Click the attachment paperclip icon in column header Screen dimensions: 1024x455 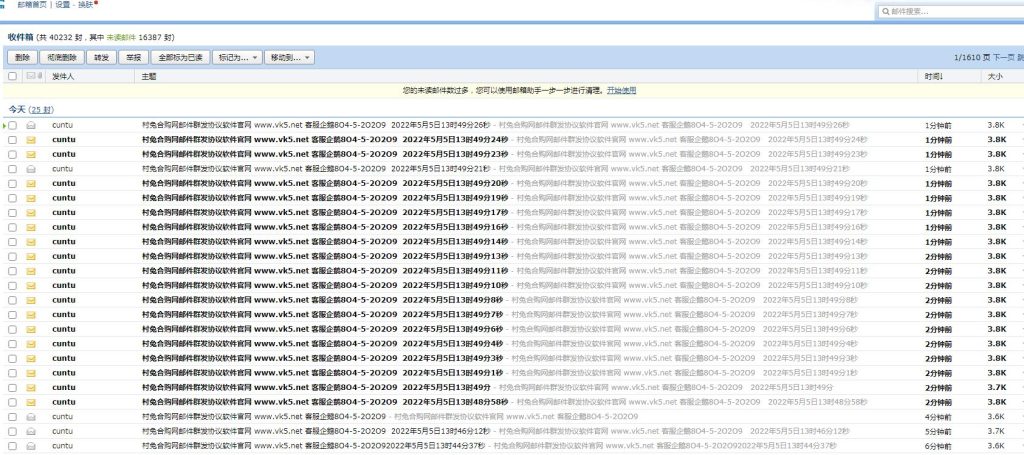click(x=40, y=76)
